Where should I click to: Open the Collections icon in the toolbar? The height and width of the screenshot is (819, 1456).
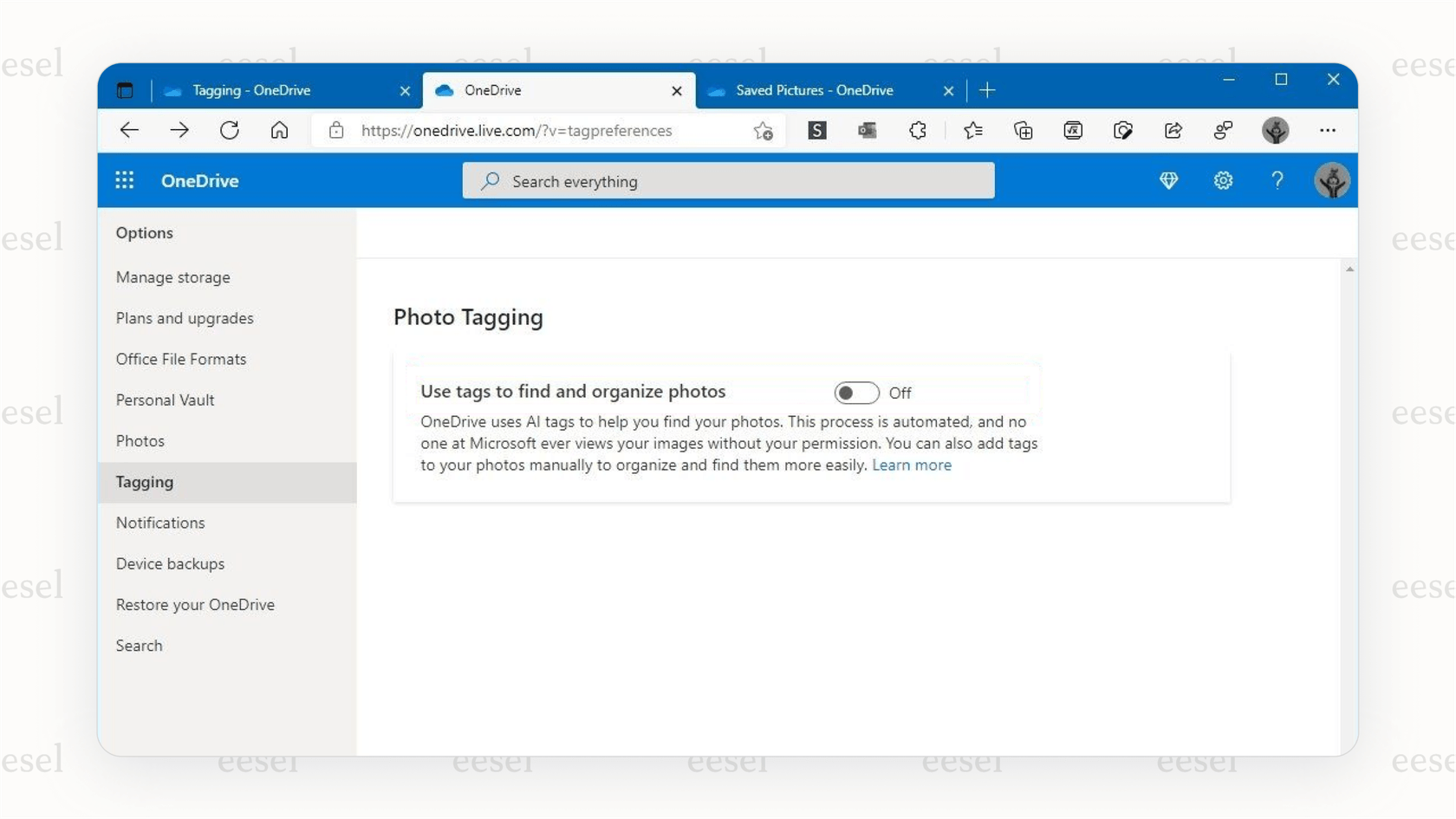click(1024, 130)
